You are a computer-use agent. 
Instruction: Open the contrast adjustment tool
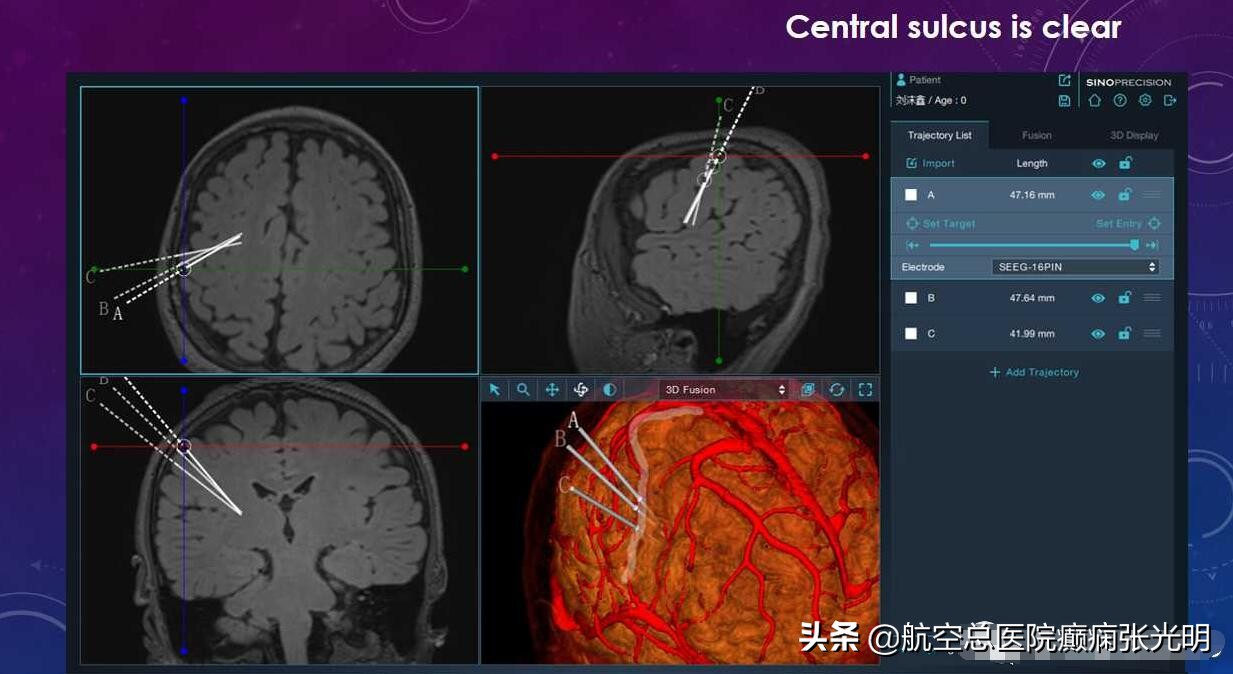coord(610,389)
